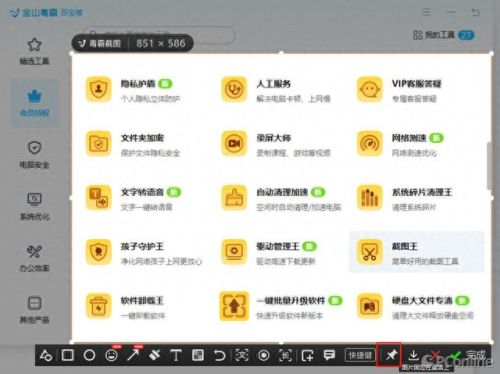Open 电脑安全 sidebar category
The width and height of the screenshot is (500, 374).
(x=34, y=155)
